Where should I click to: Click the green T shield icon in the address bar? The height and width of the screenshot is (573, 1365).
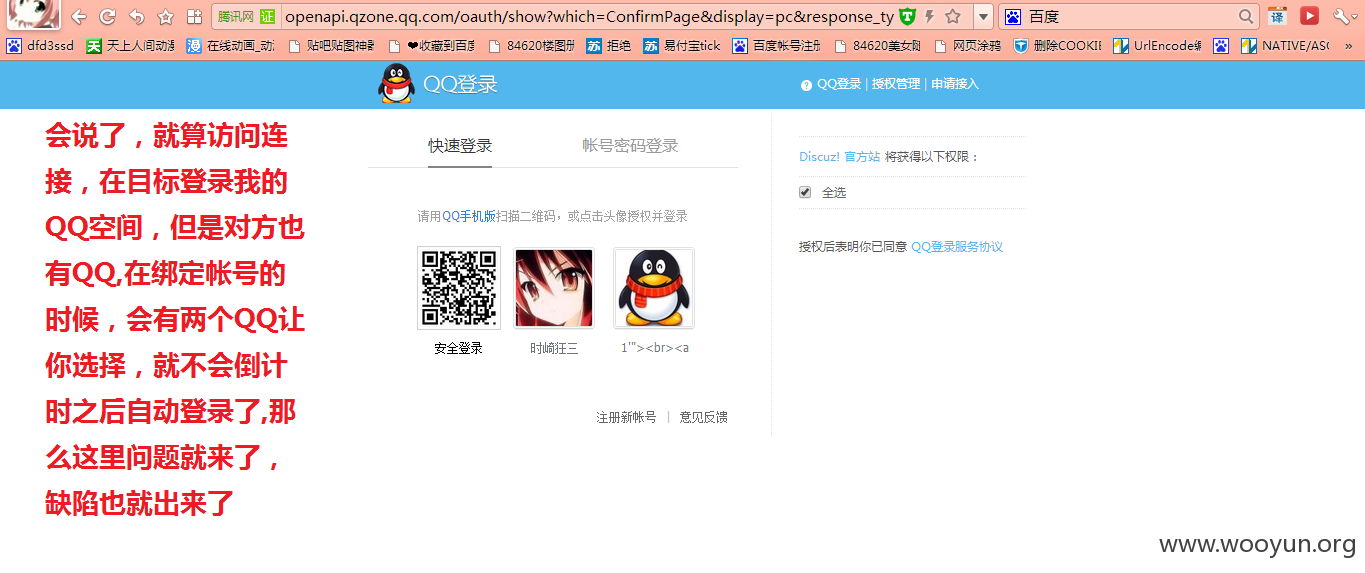pos(907,17)
